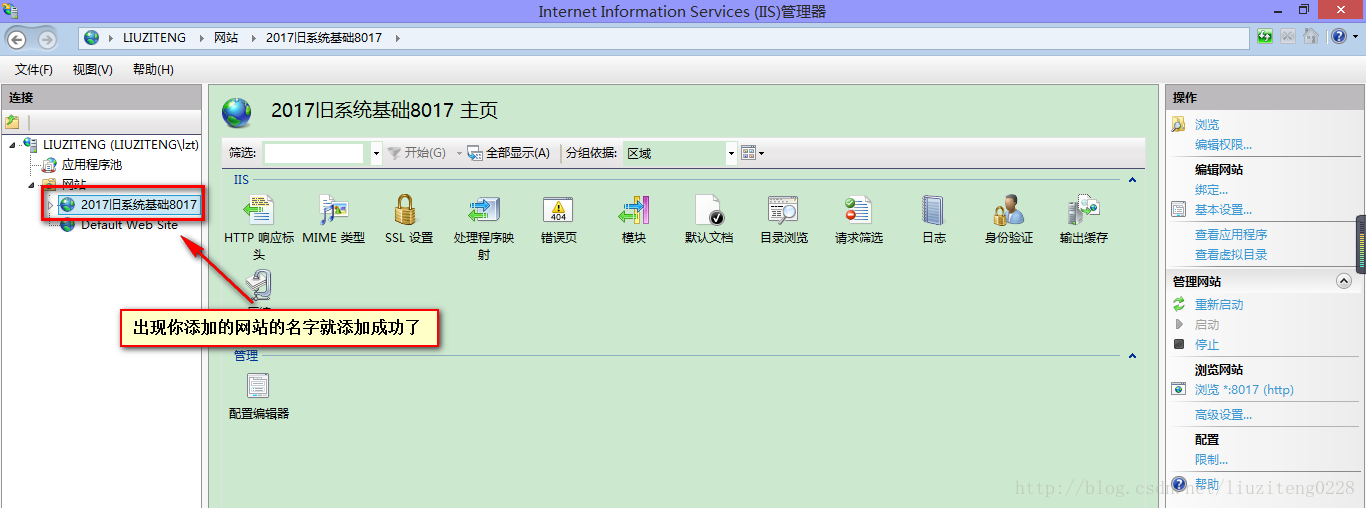Open the 视图(V) menu
This screenshot has width=1366, height=508.
[x=93, y=70]
